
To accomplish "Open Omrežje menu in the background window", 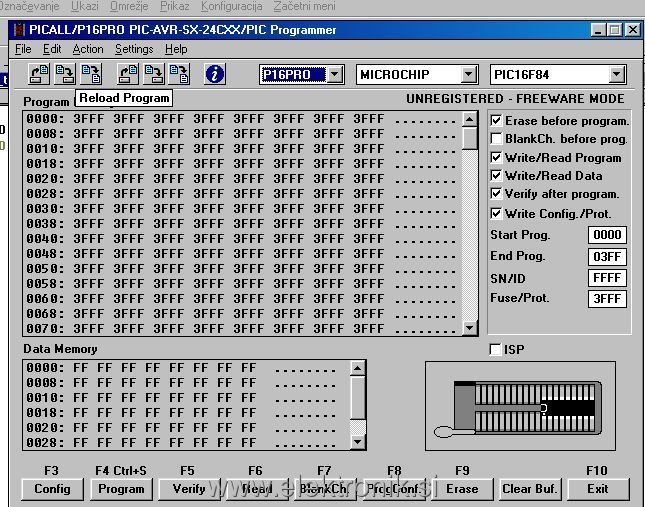I will pyautogui.click(x=129, y=6).
